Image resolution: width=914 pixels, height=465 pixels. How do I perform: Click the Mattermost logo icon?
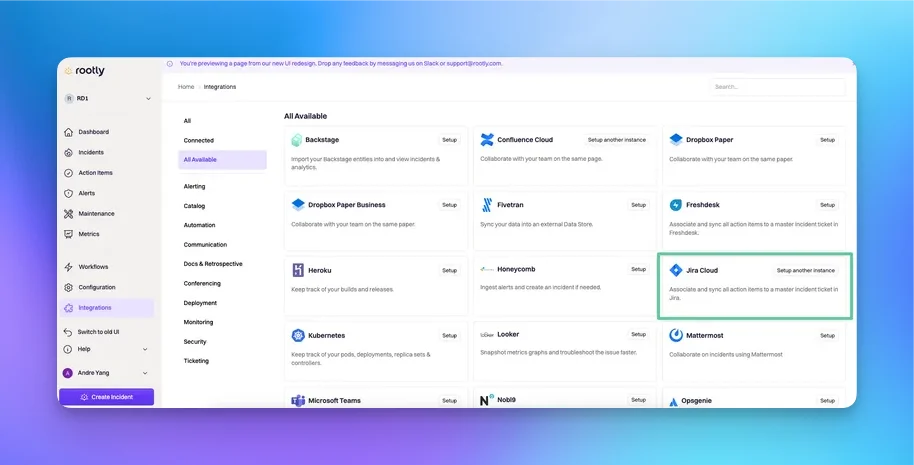[x=676, y=335]
